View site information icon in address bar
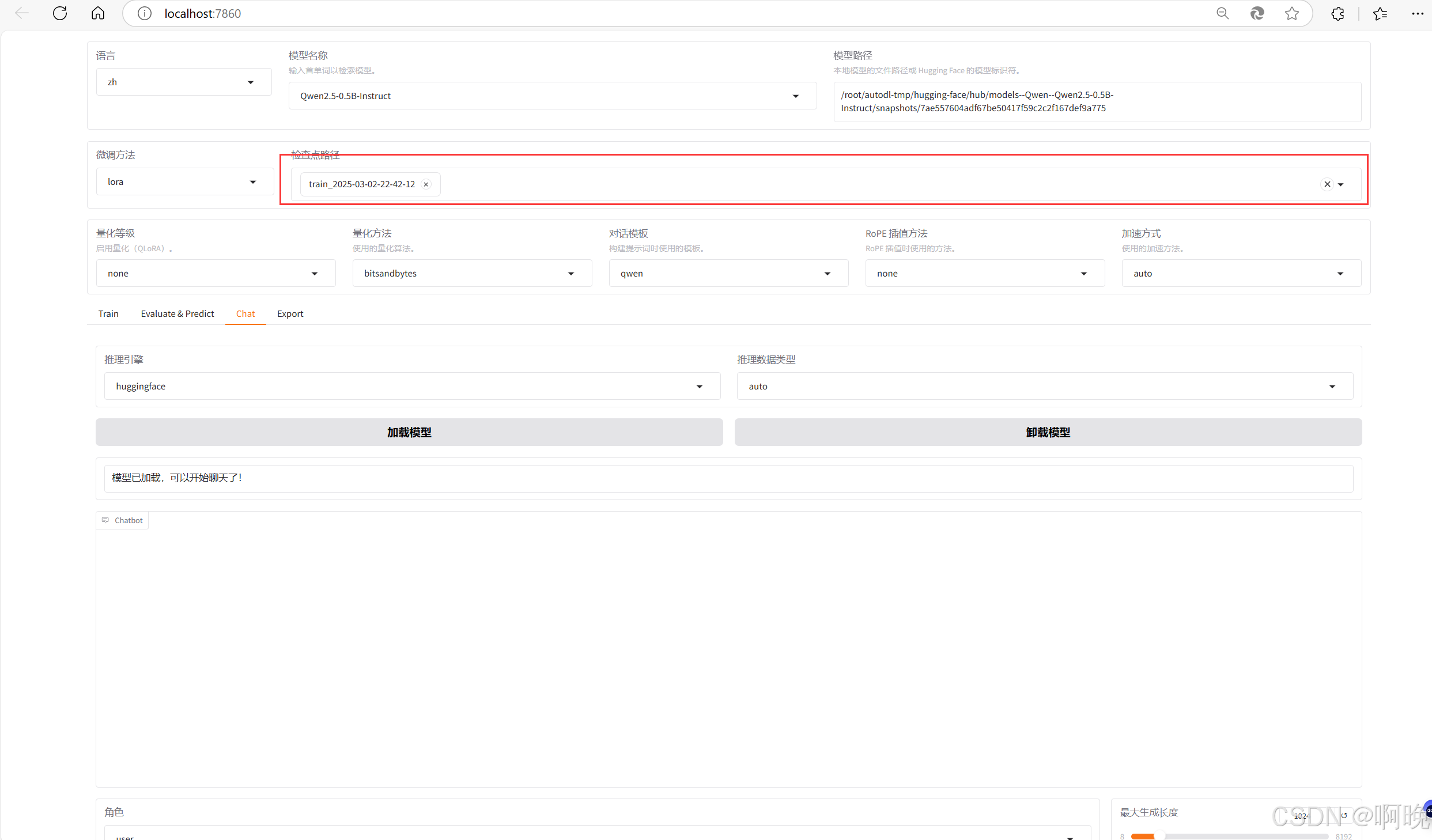The height and width of the screenshot is (840, 1432). [145, 13]
